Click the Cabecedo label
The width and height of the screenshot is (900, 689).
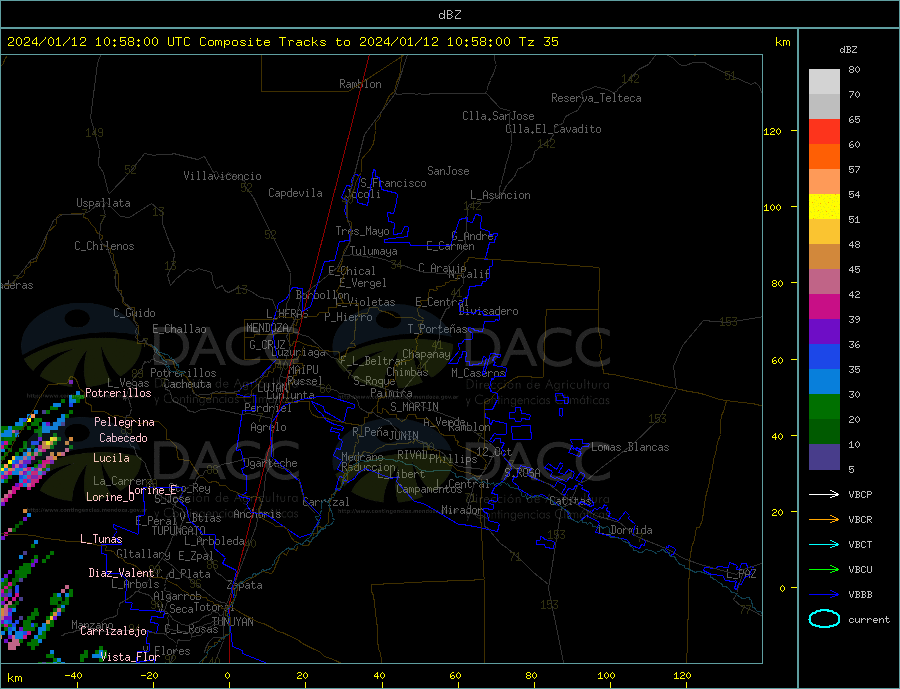tap(123, 438)
